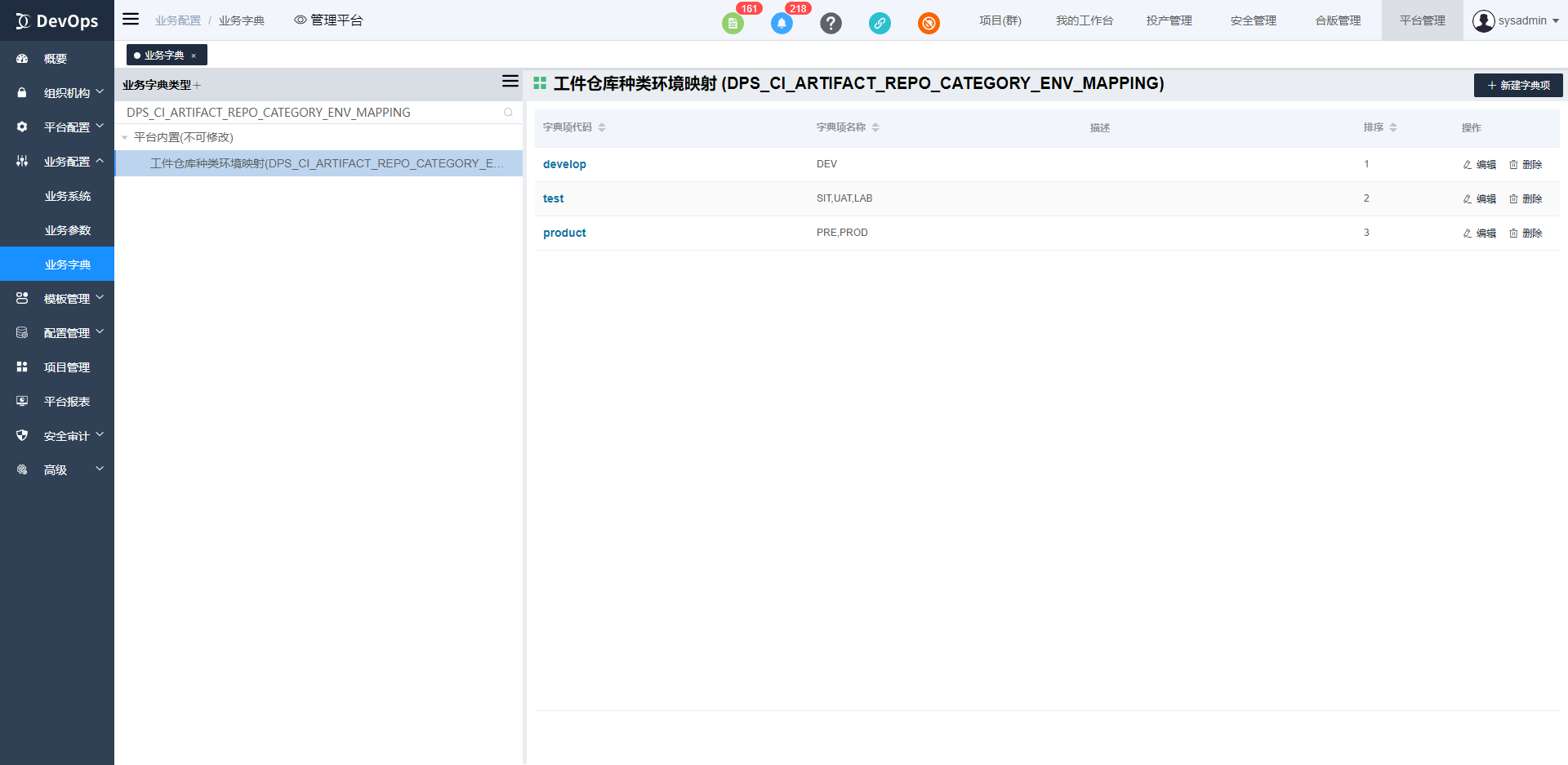This screenshot has height=765, width=1568.
Task: Collapse the 平台内置(不可修改) tree node
Action: click(125, 137)
